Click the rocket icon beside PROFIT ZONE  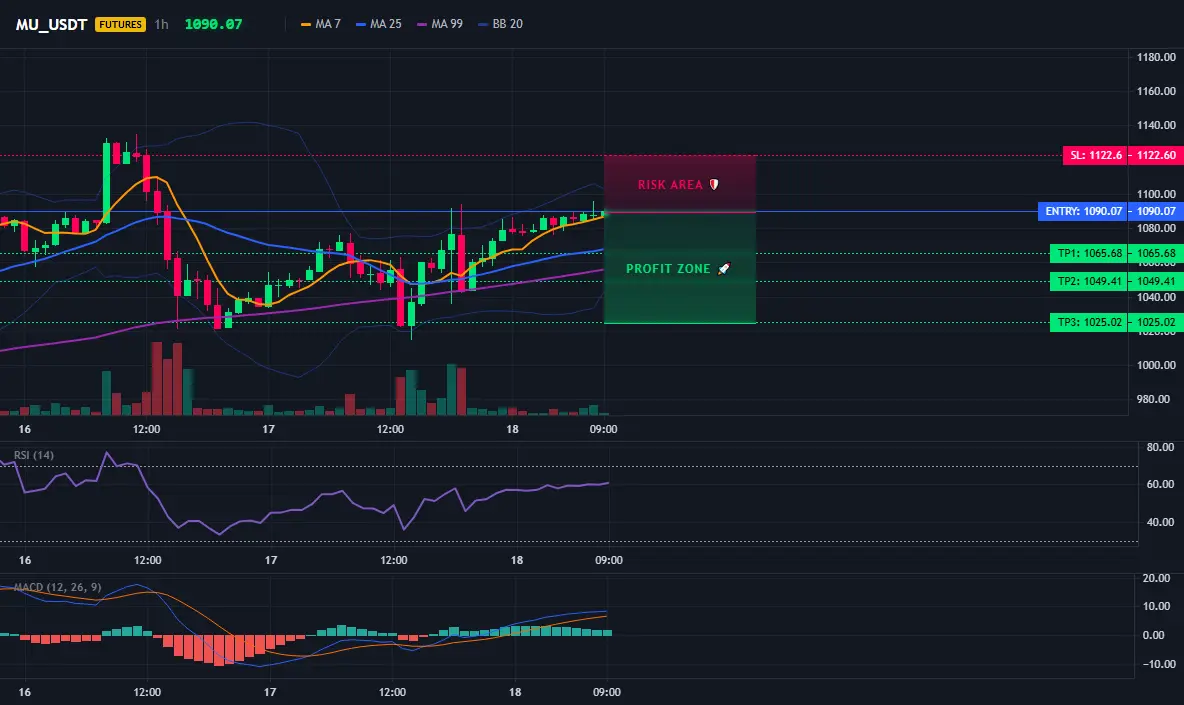coord(724,269)
